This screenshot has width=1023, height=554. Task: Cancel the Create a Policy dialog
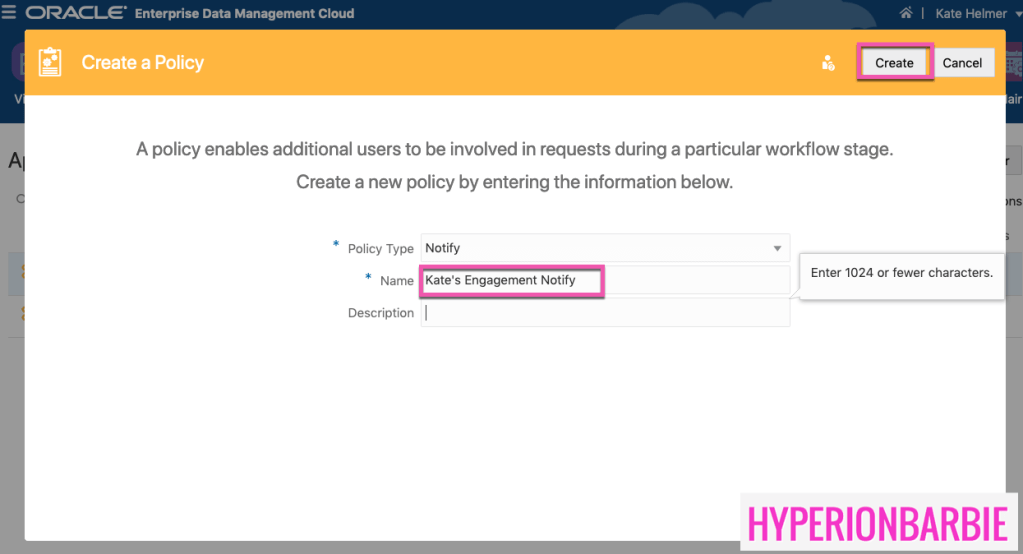962,63
